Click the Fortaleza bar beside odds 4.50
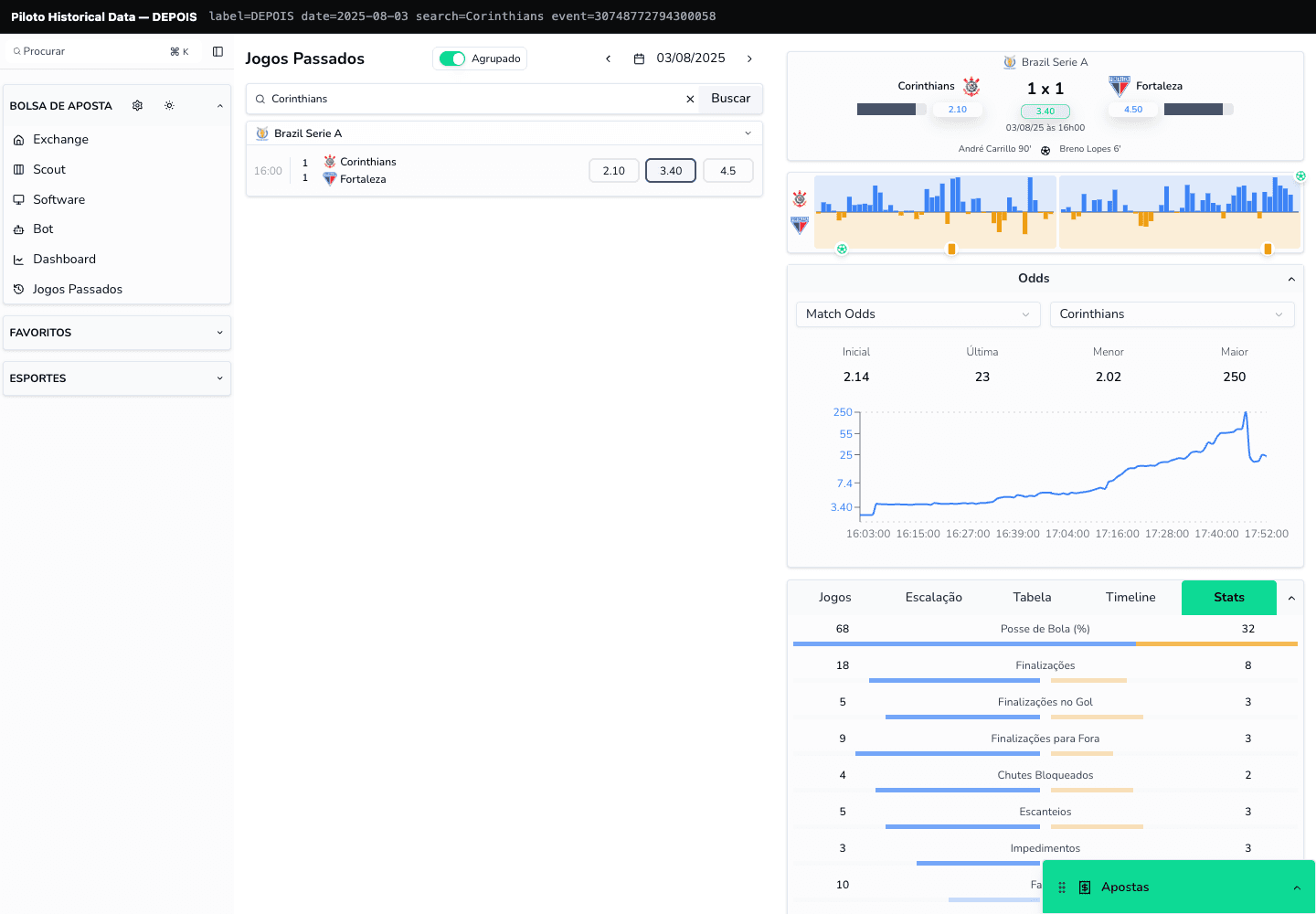The image size is (1316, 914). pyautogui.click(x=1199, y=110)
